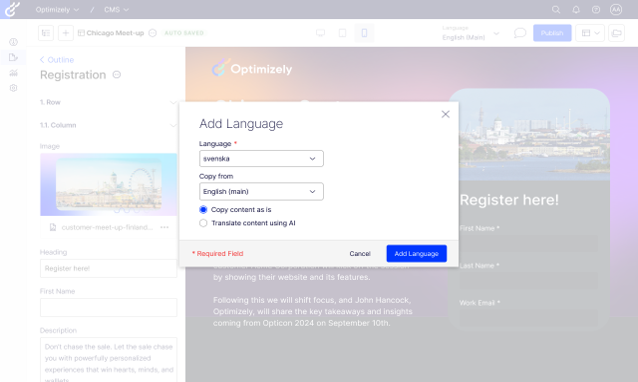This screenshot has height=382, width=638.
Task: Open the search icon in top bar
Action: tap(556, 9)
